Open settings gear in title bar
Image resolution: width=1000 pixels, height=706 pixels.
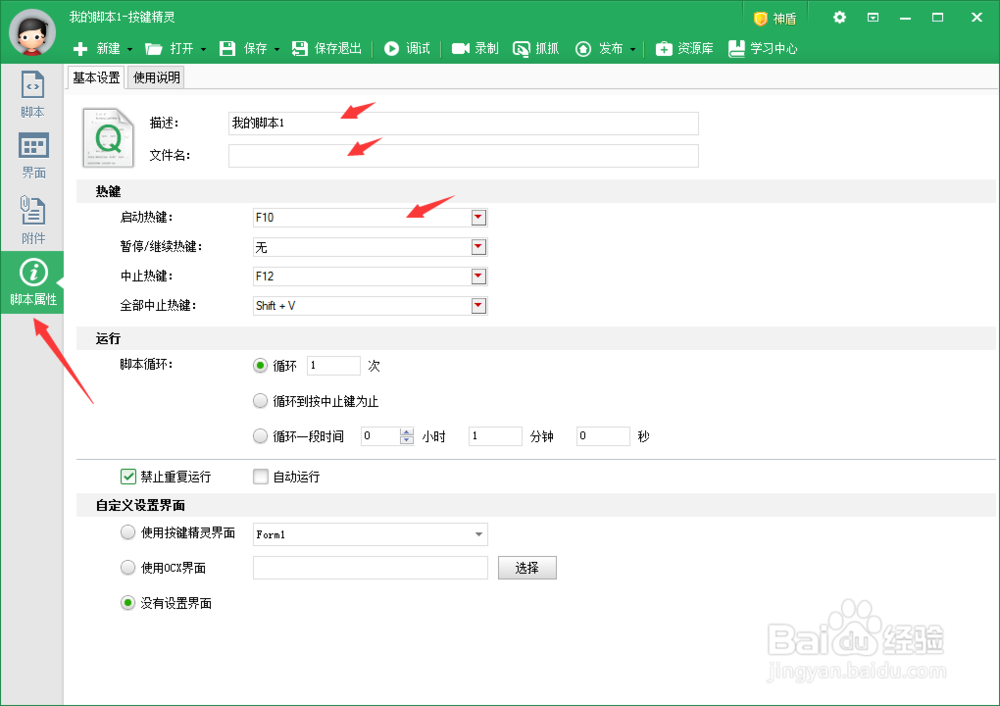[839, 17]
